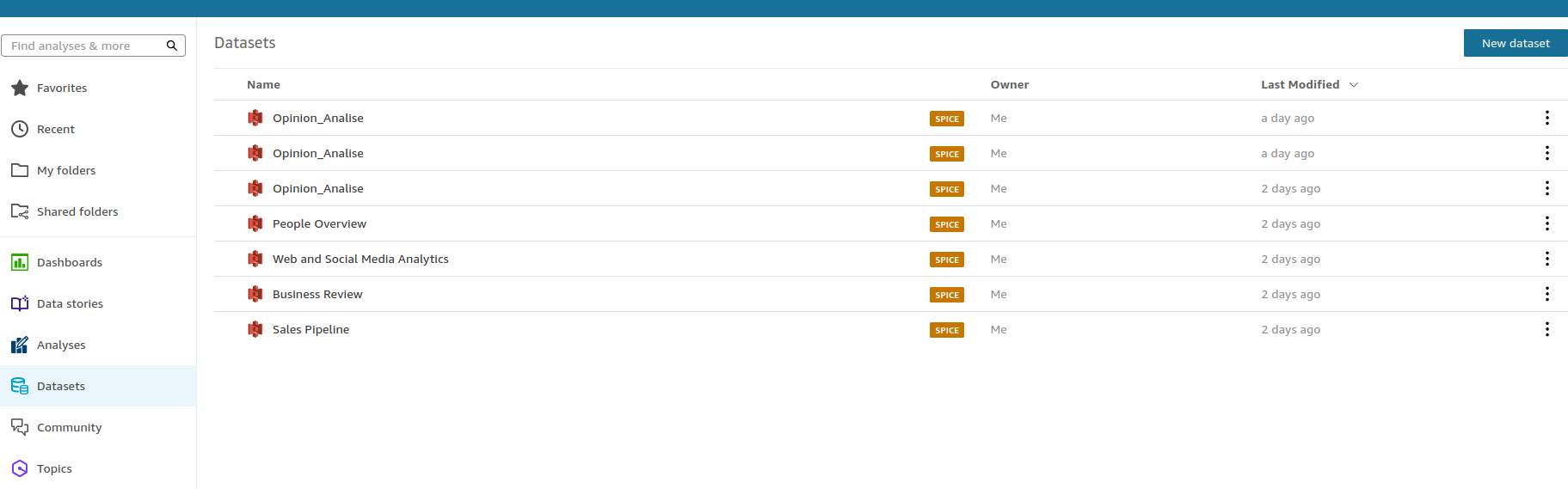The width and height of the screenshot is (1568, 489).
Task: Open the Sales Pipeline dataset
Action: pyautogui.click(x=311, y=329)
